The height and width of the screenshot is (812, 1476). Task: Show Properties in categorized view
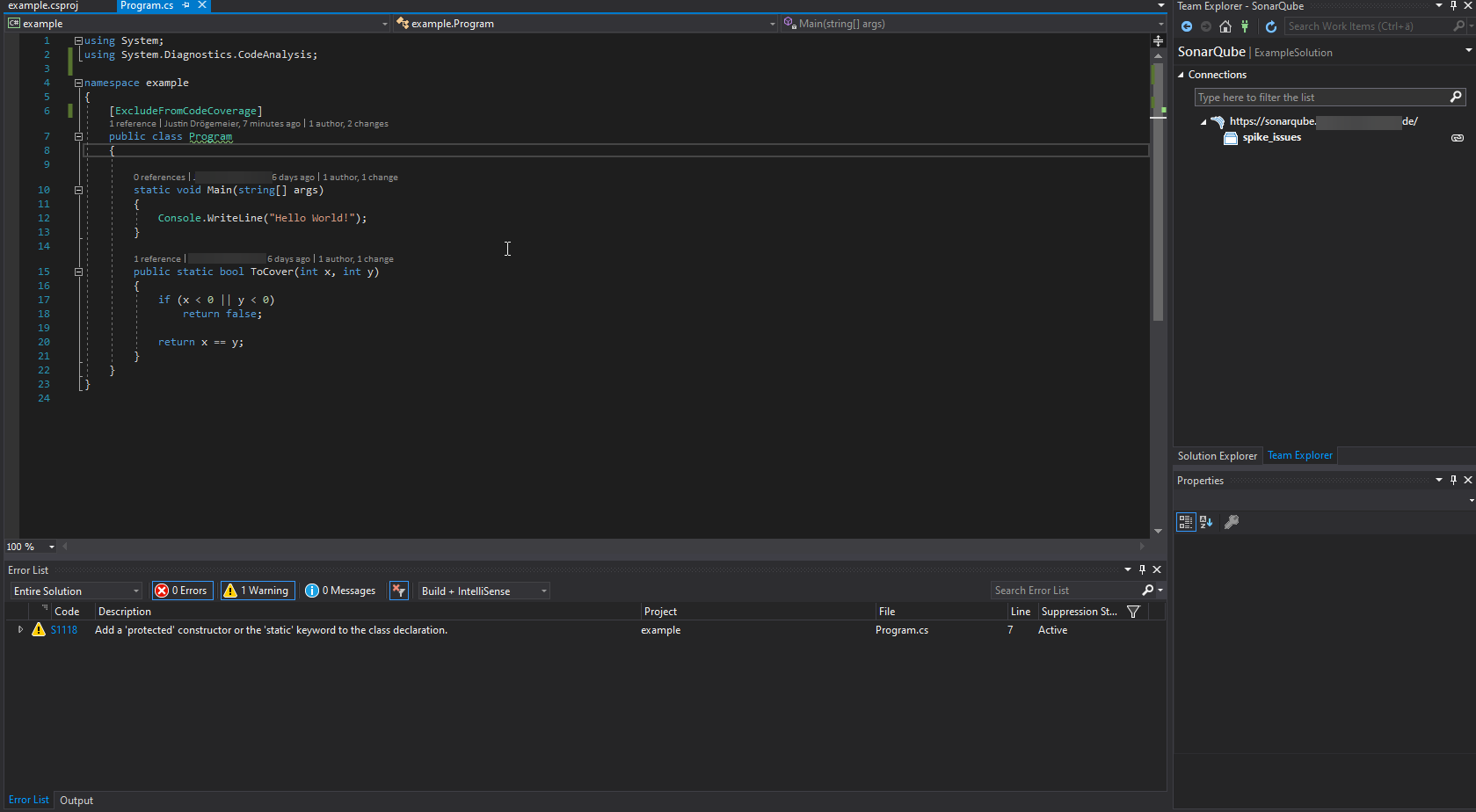pyautogui.click(x=1185, y=522)
